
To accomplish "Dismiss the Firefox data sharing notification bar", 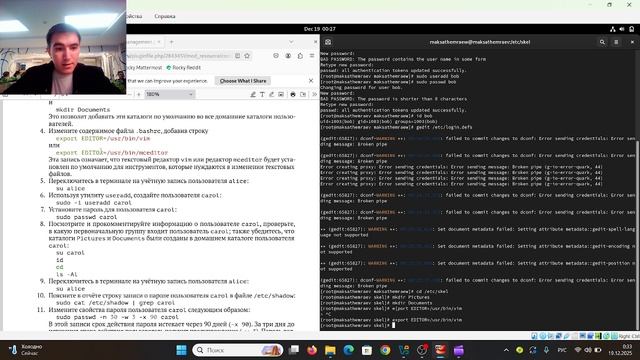I will tap(311, 81).
